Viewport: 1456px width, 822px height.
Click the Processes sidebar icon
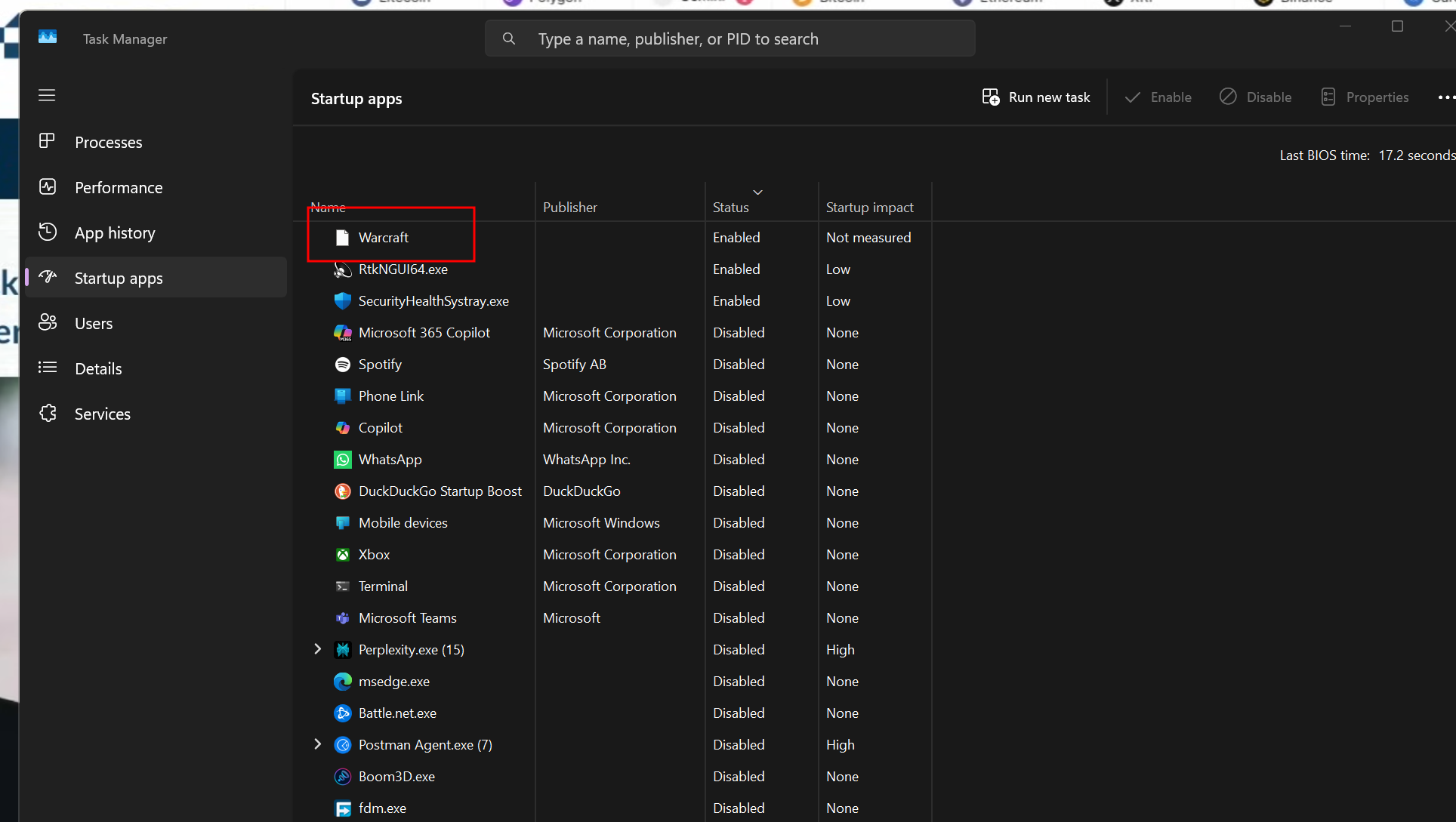click(47, 141)
